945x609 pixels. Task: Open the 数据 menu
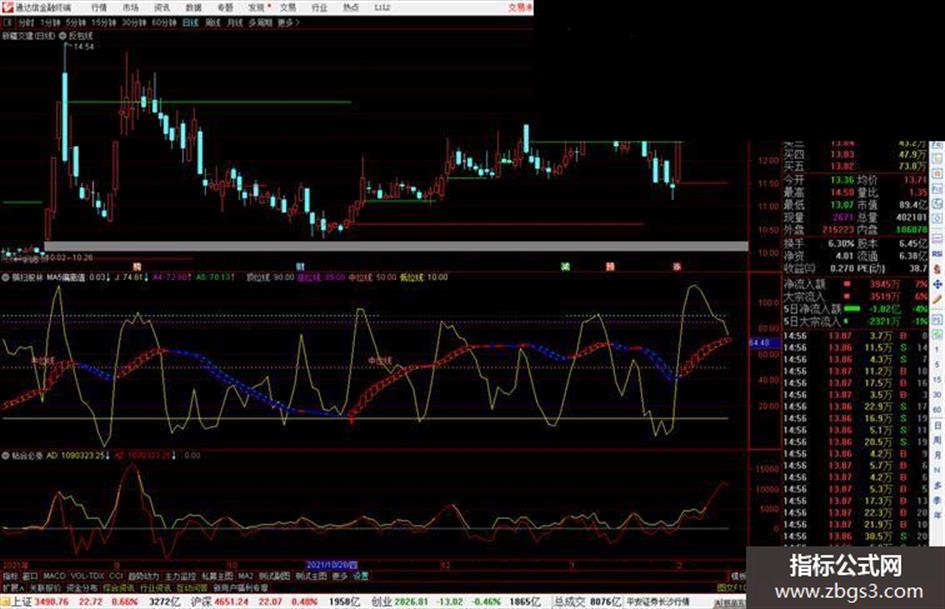pos(193,8)
